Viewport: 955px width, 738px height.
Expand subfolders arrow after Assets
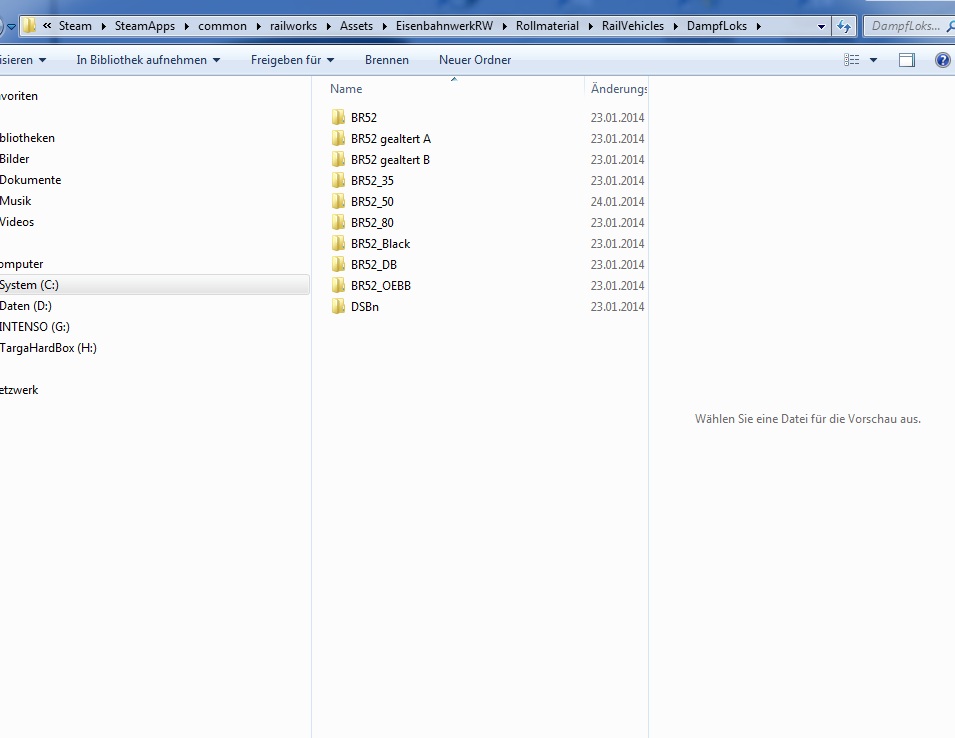coord(384,26)
